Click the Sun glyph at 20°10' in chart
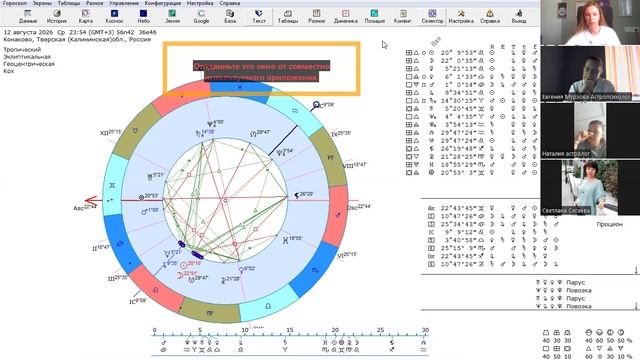Viewport: 640px width, 360px height. (184, 265)
